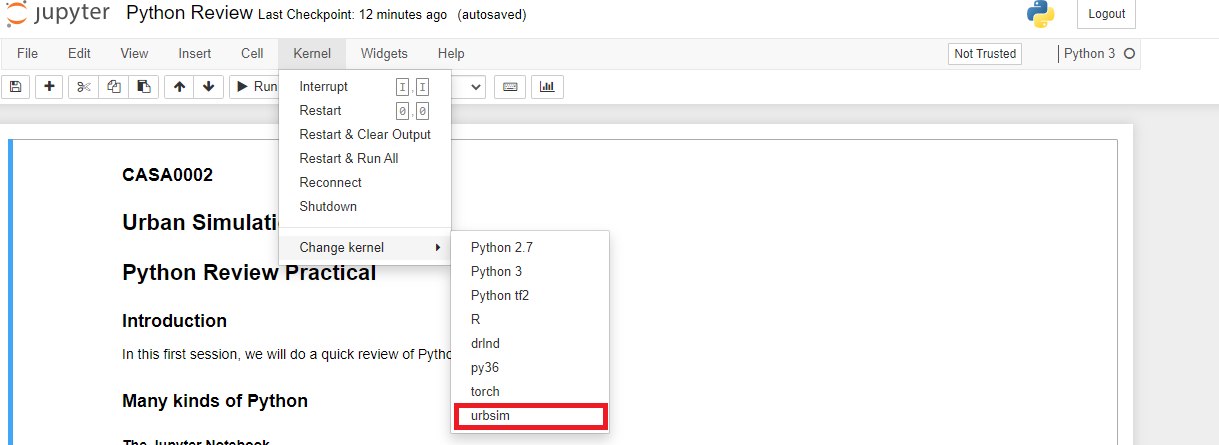Screen dimensions: 1219x445
Task: Click the Jupyter logo
Action: [58, 14]
